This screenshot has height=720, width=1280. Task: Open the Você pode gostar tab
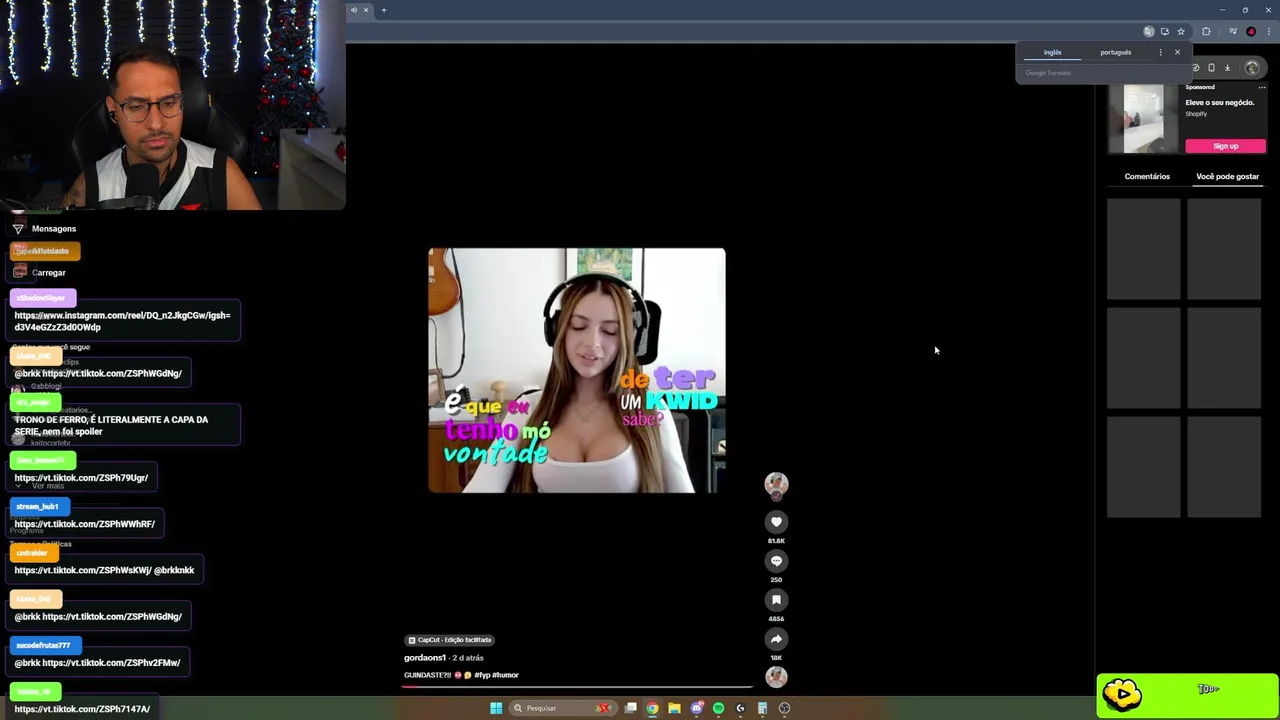1228,176
